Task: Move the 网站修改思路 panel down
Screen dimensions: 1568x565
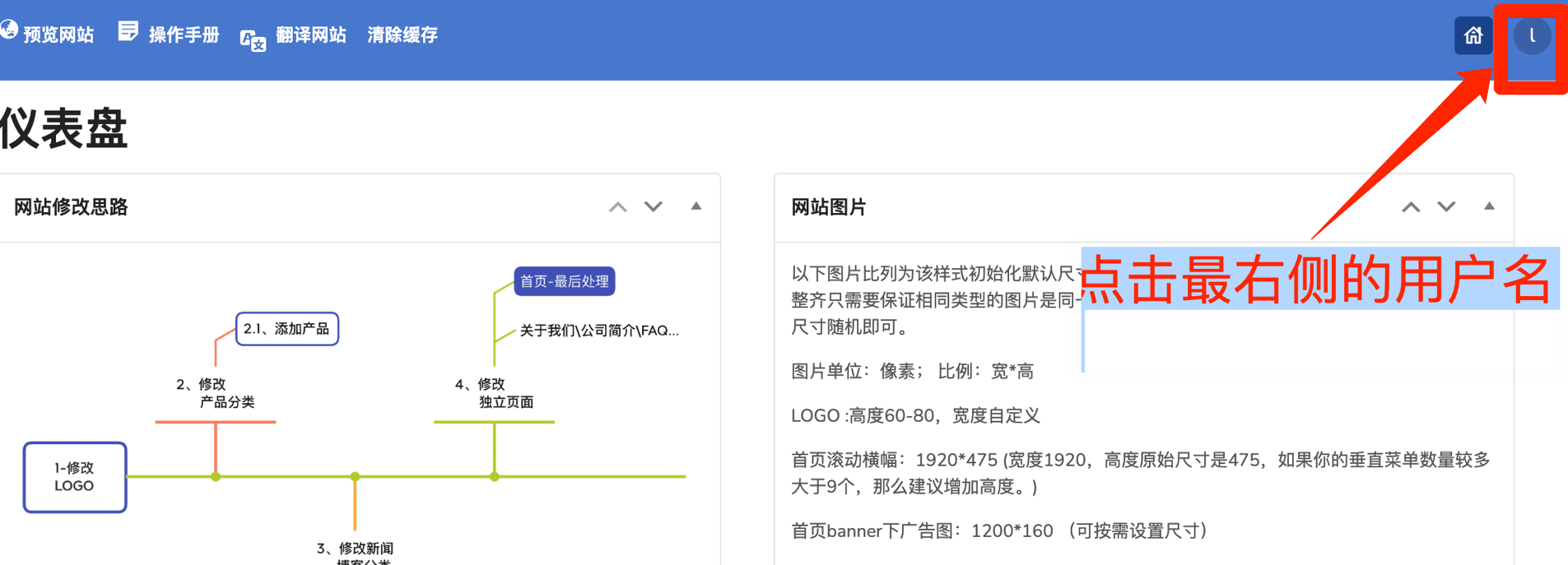Action: click(654, 207)
